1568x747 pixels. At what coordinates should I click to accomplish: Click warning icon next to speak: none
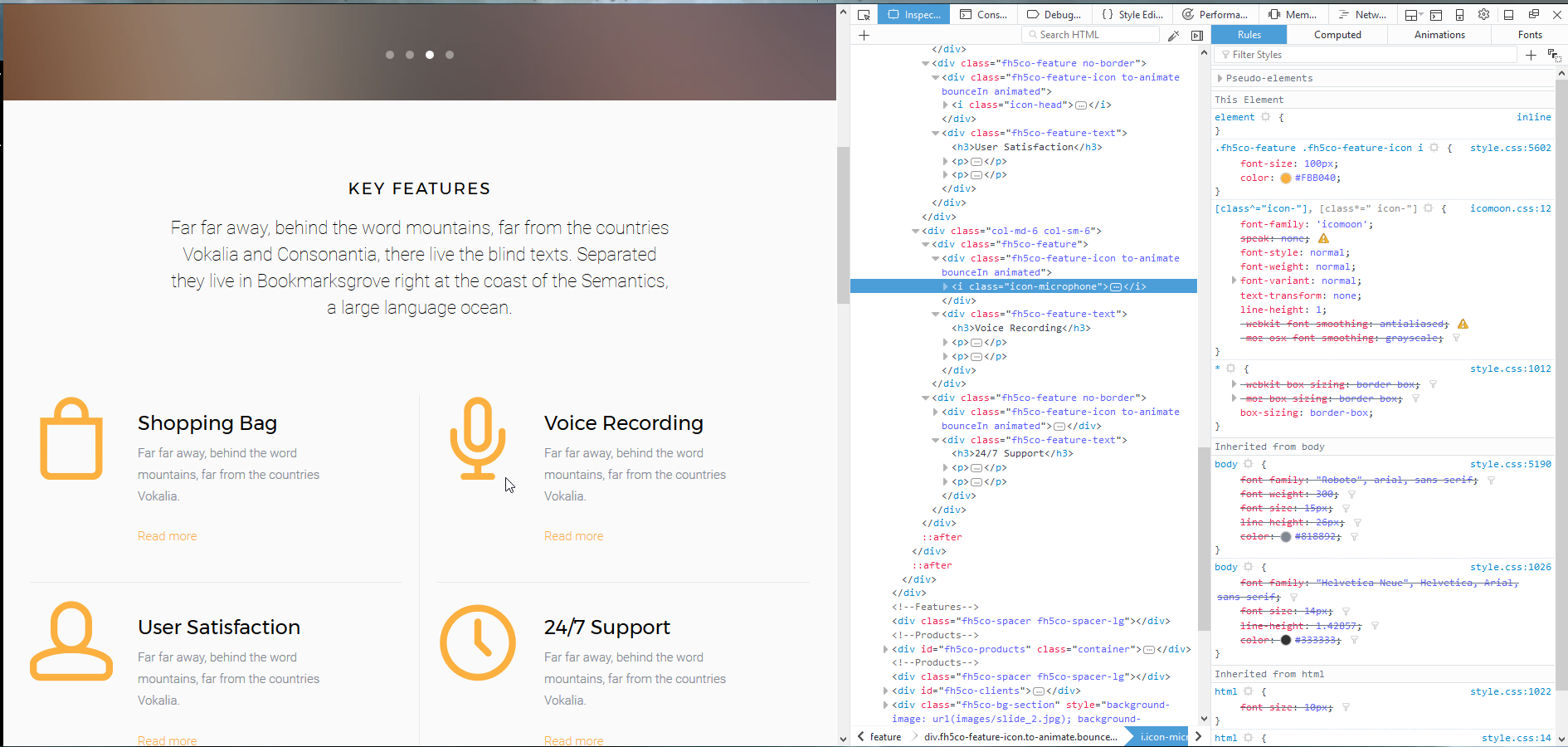click(1323, 238)
